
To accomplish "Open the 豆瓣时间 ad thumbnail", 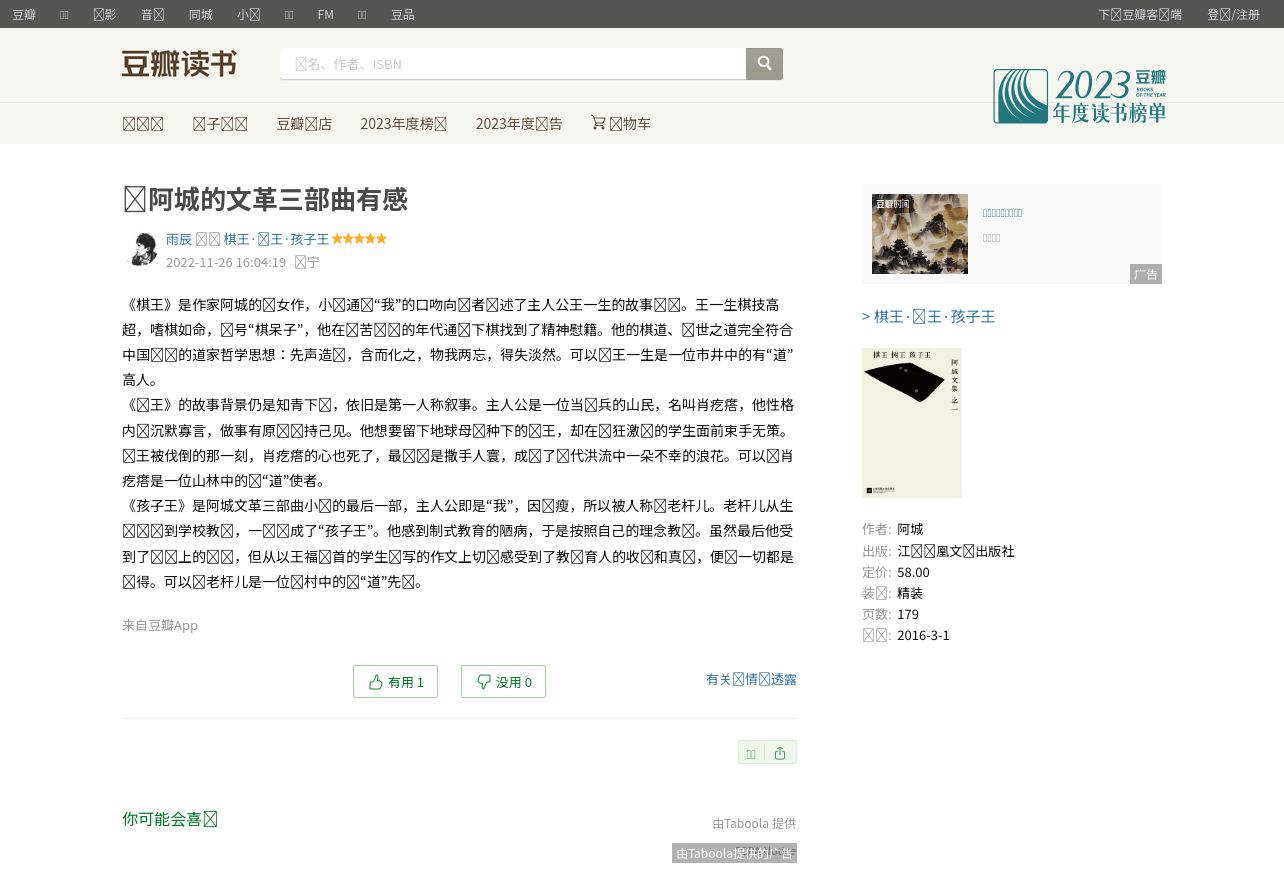I will coord(920,234).
